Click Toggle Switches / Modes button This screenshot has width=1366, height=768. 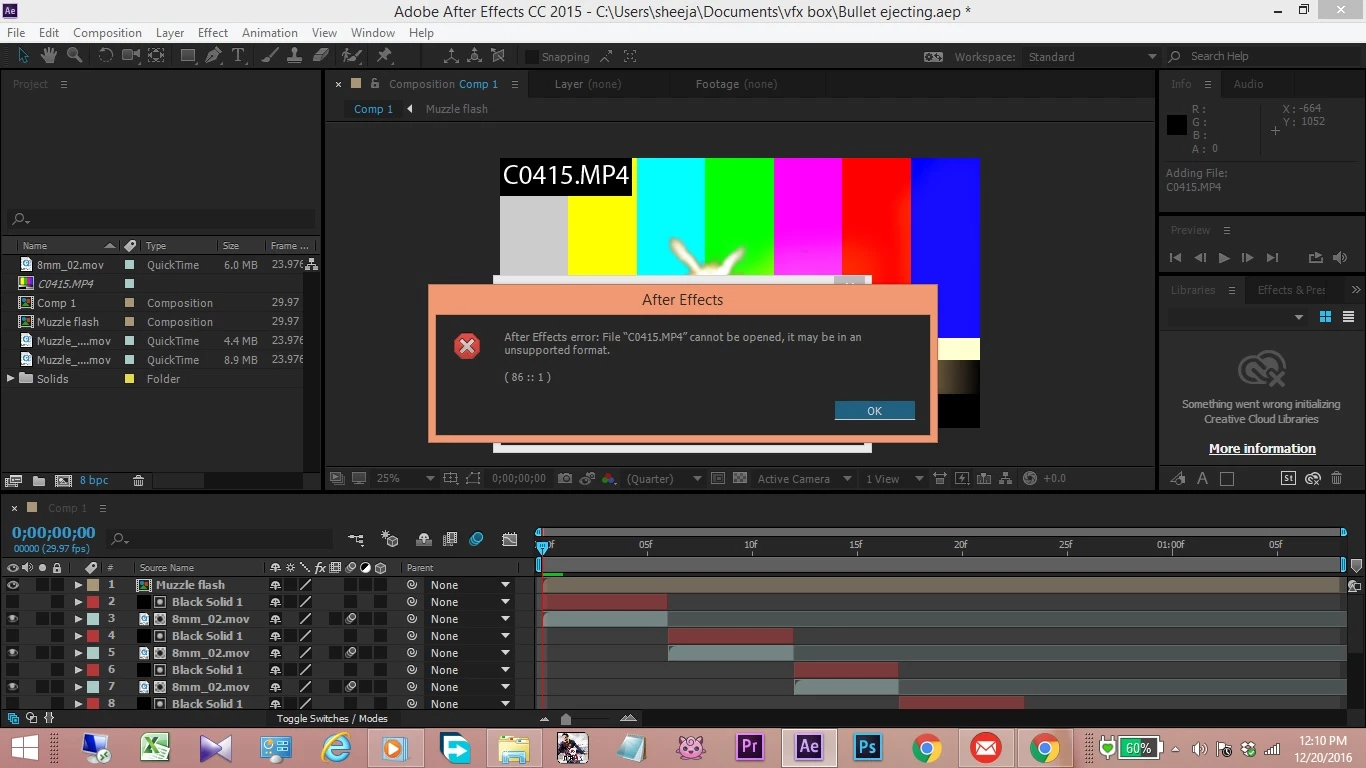pos(332,718)
